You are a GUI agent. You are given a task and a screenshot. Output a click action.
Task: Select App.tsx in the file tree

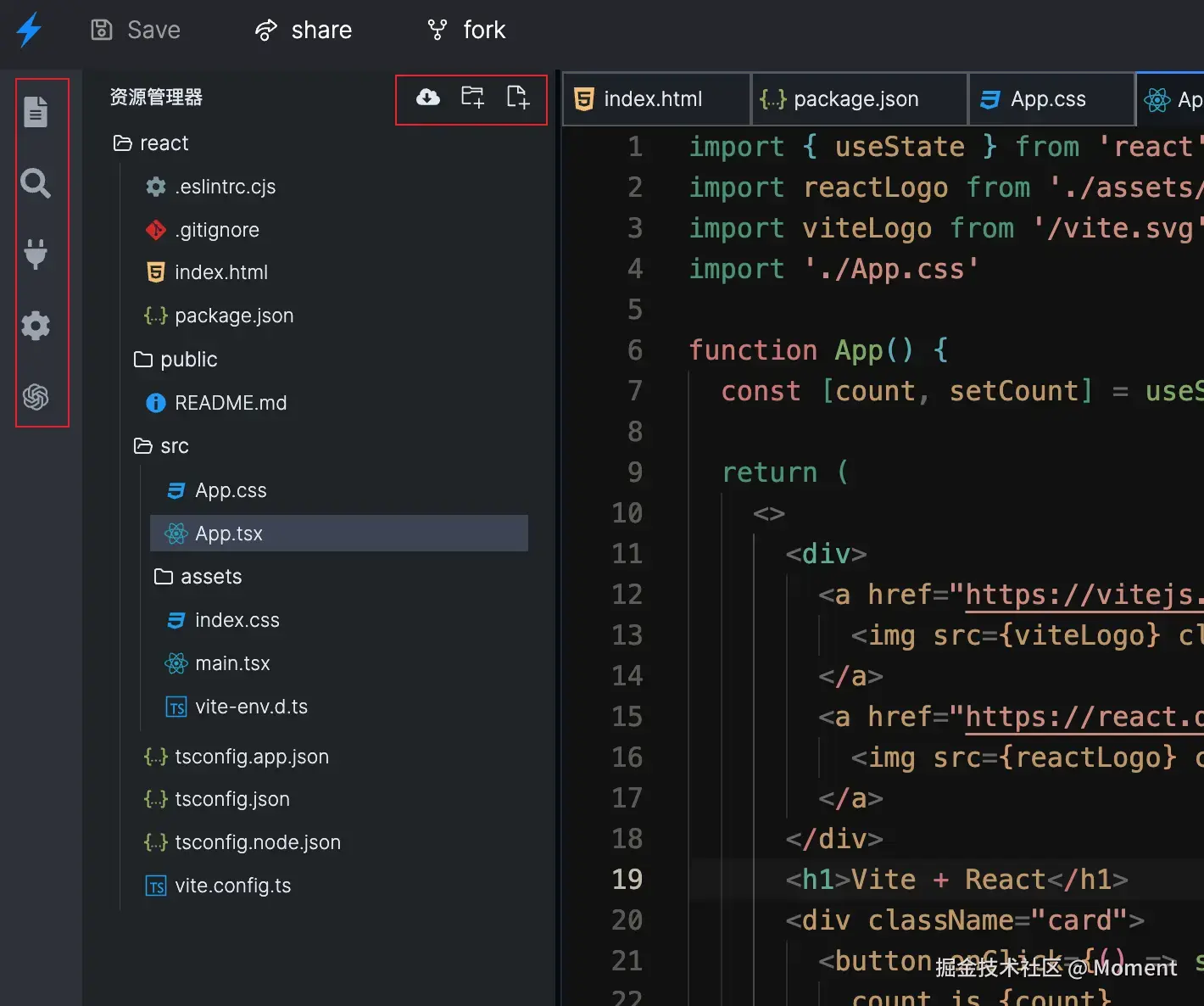(339, 534)
